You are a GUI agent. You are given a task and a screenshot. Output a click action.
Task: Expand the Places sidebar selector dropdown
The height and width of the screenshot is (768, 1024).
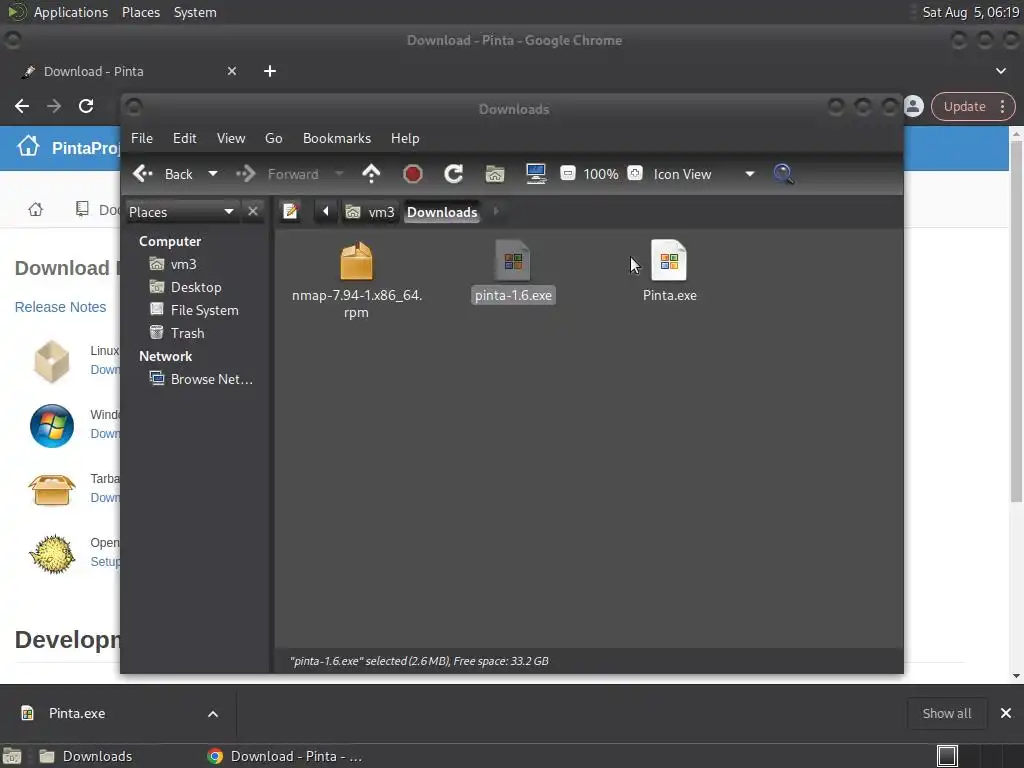pos(182,212)
